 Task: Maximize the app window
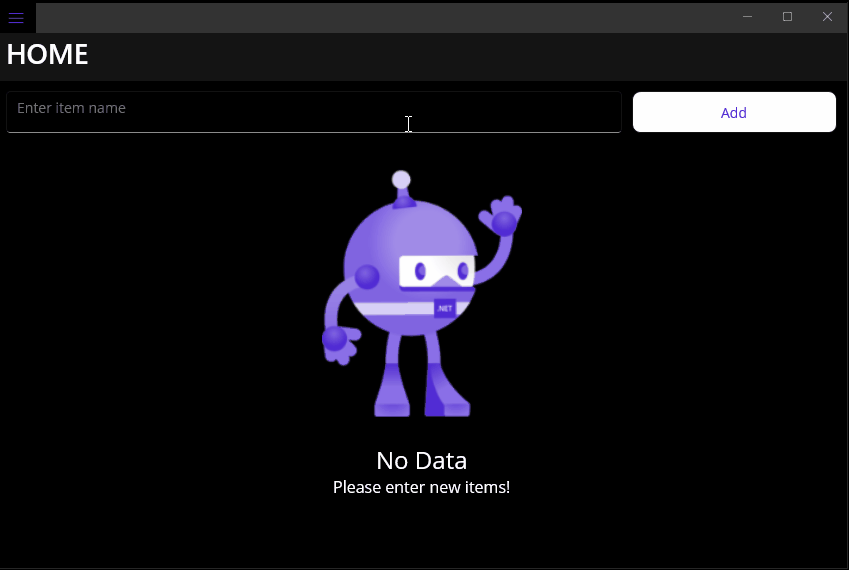click(x=787, y=17)
